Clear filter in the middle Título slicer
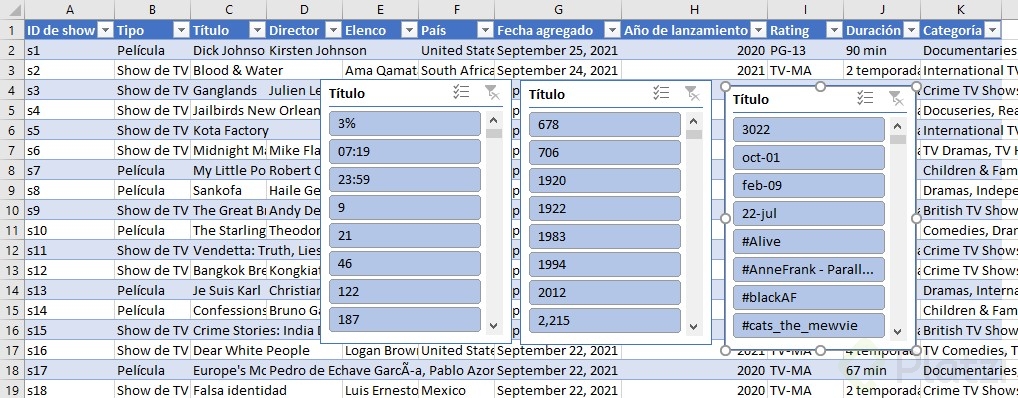 coord(693,93)
